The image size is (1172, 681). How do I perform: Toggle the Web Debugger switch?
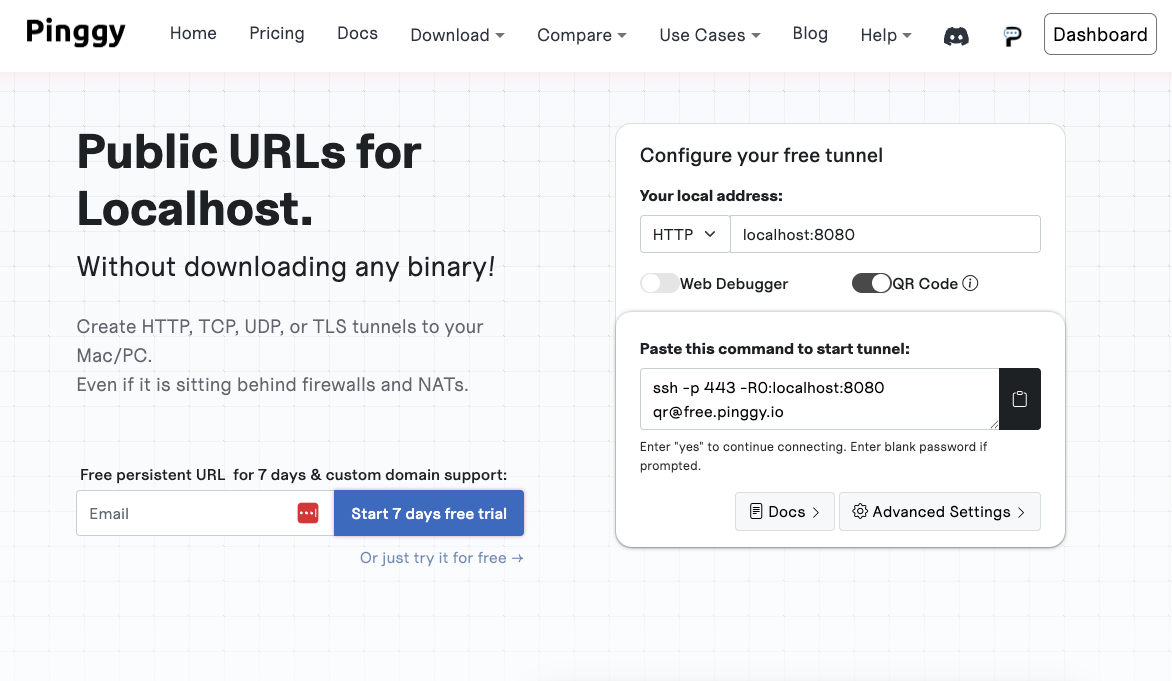pyautogui.click(x=660, y=283)
